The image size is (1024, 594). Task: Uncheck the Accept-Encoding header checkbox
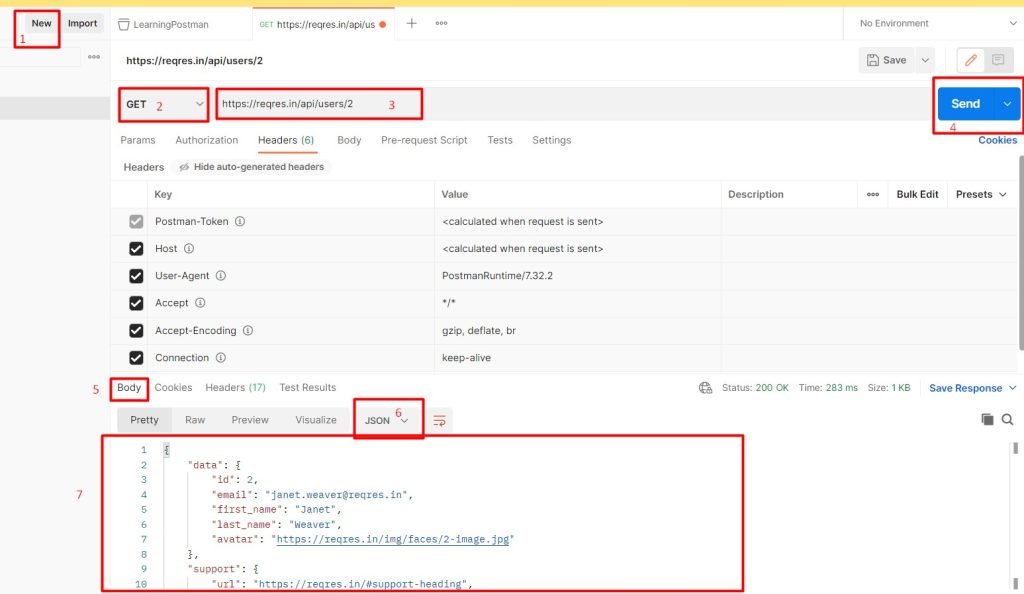pyautogui.click(x=137, y=331)
